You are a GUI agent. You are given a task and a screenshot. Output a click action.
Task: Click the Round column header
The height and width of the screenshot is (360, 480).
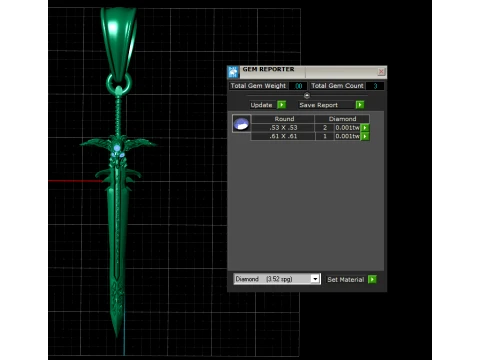point(284,119)
